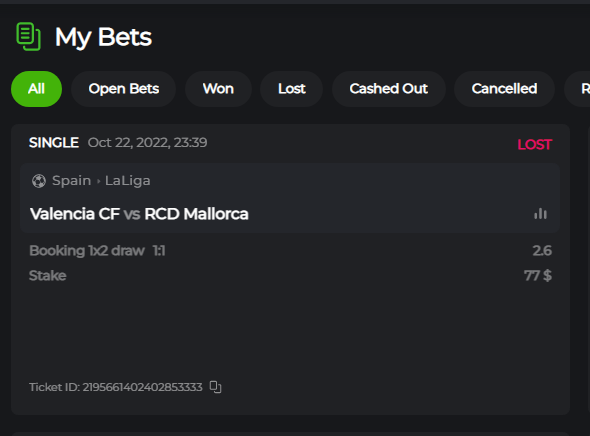Viewport: 590px width, 436px height.
Task: Click the 2.6 odds value
Action: [542, 251]
